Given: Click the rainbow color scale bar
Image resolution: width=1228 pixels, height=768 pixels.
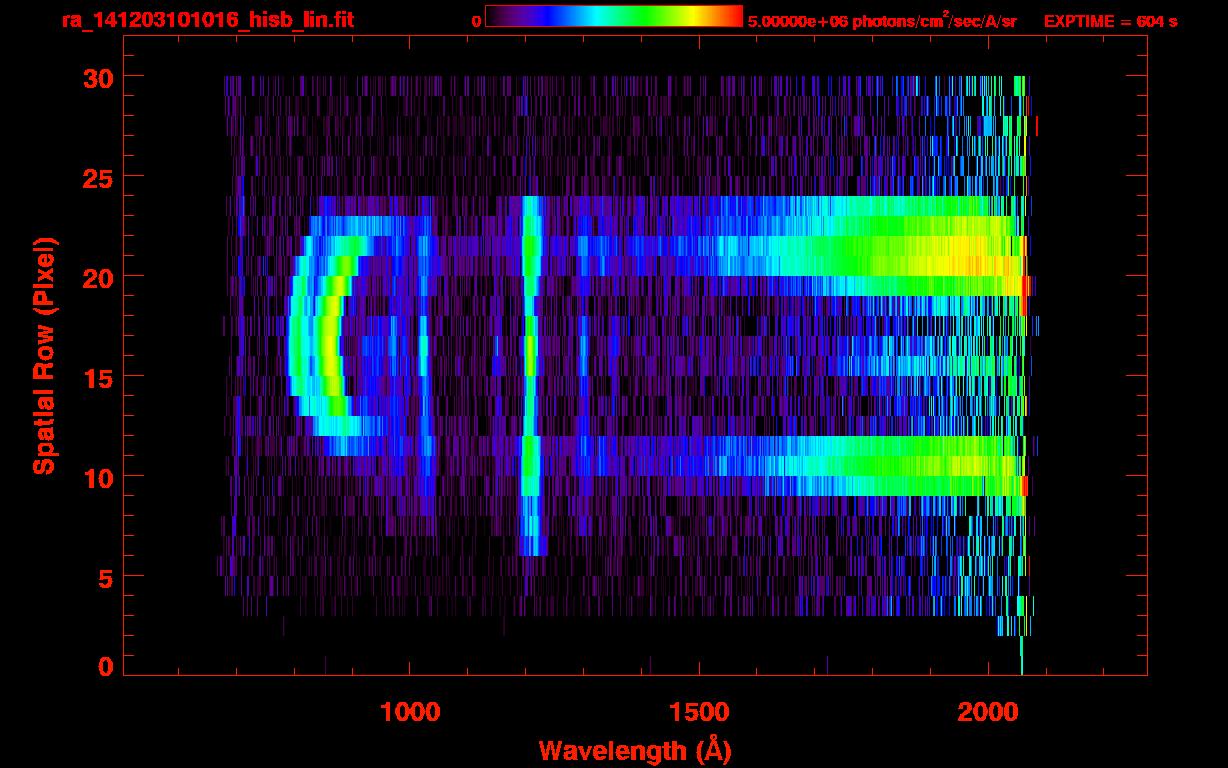Looking at the screenshot, I should pos(614,16).
